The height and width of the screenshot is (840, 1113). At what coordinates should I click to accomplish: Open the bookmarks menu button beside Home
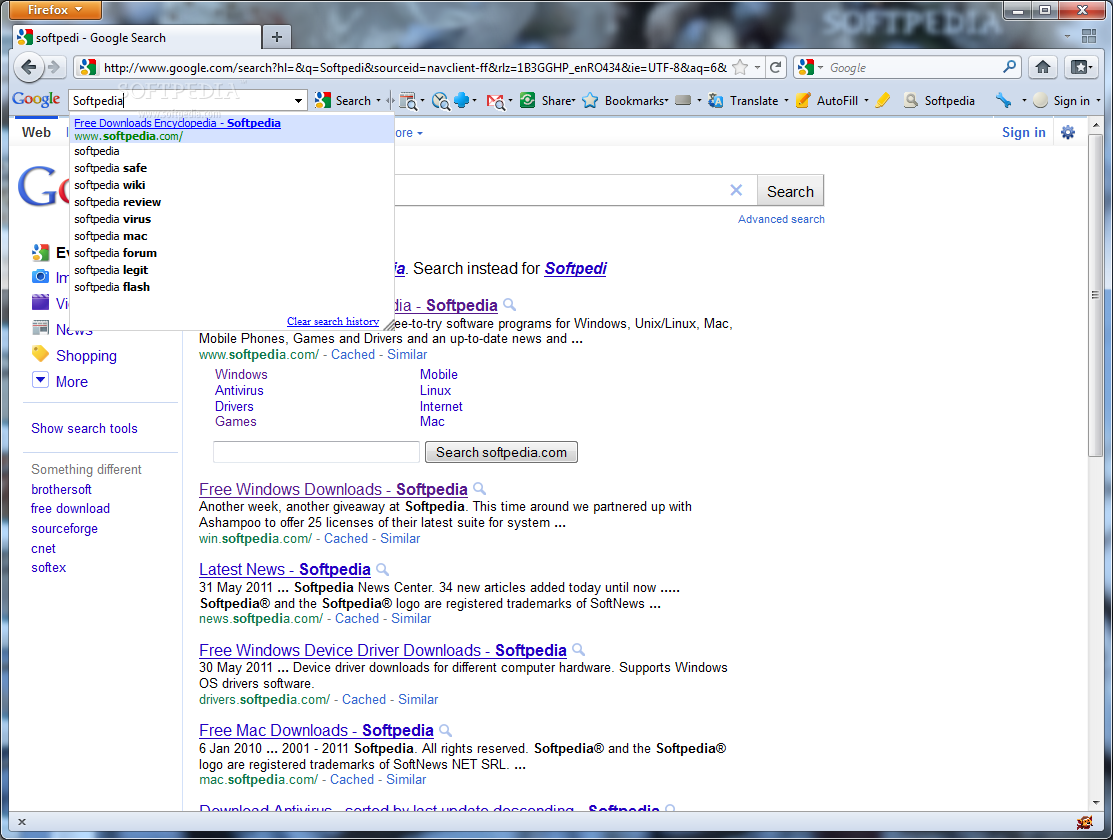1082,67
